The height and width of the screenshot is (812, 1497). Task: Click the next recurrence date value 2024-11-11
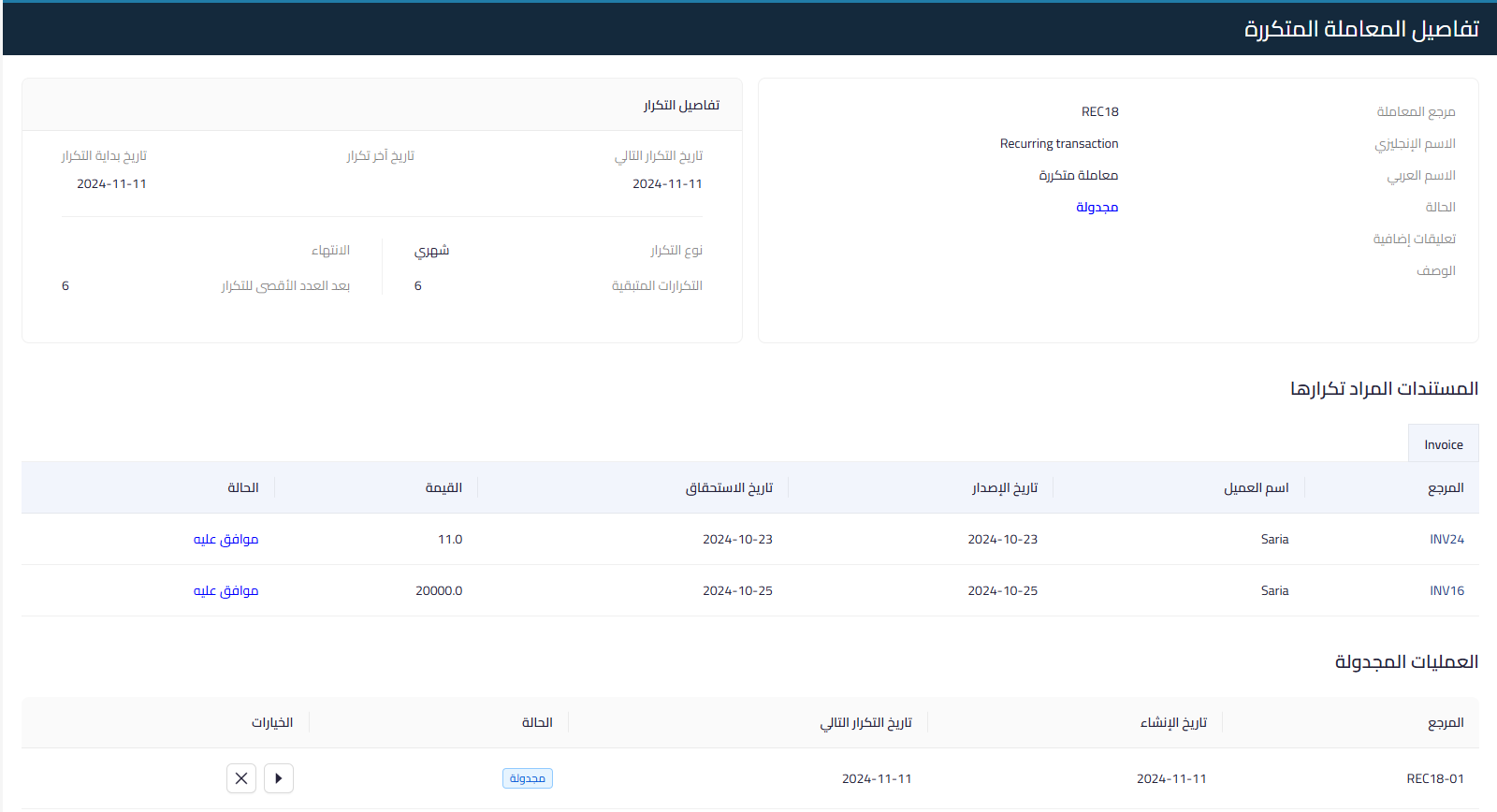coord(667,183)
